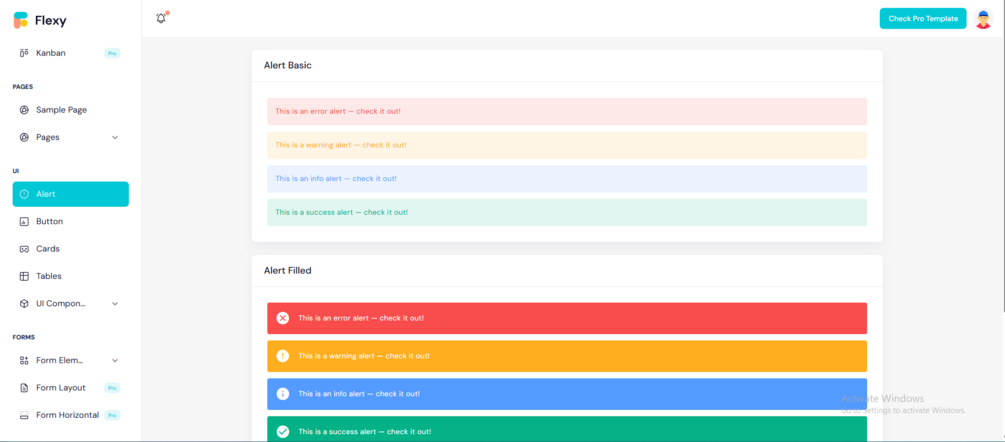
Task: Click the UI Components cube icon
Action: pyautogui.click(x=24, y=304)
